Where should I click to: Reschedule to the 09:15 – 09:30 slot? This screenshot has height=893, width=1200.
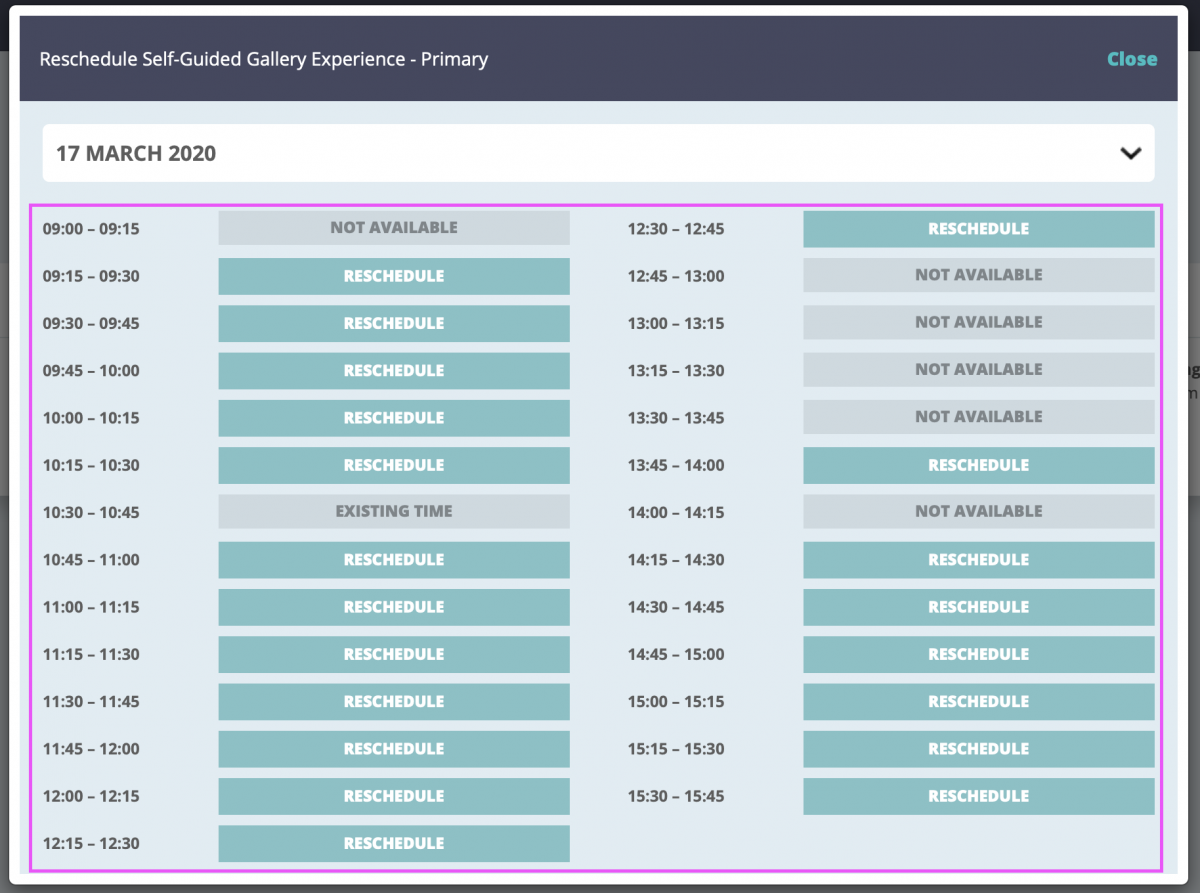(x=394, y=276)
